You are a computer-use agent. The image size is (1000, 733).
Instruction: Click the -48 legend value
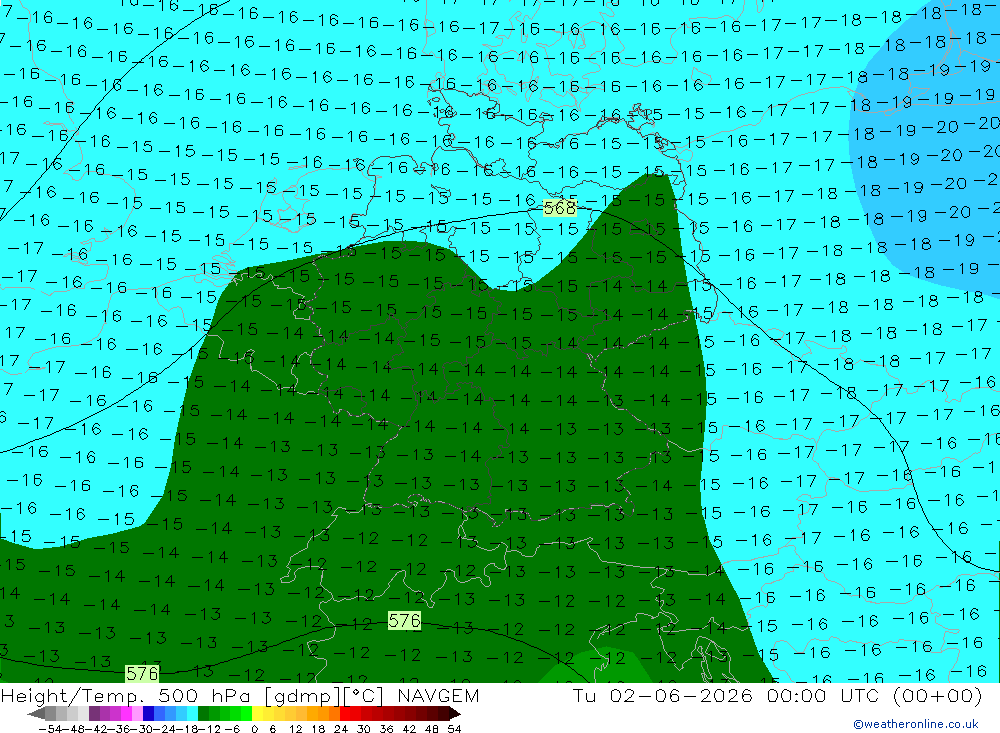click(x=73, y=729)
